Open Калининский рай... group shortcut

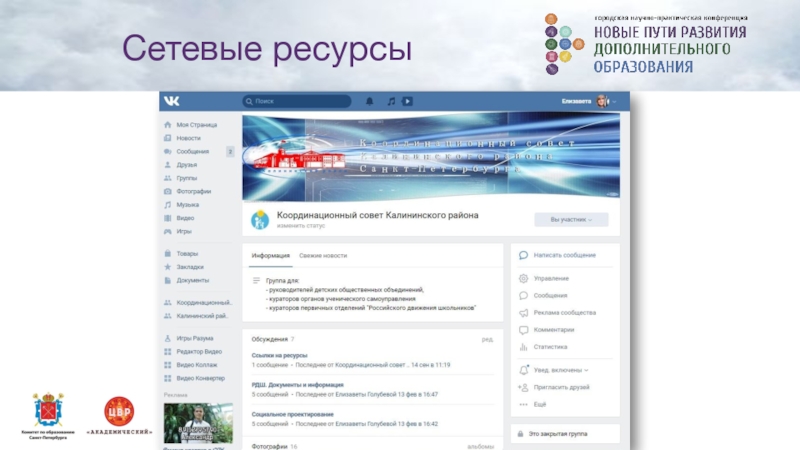tap(202, 316)
